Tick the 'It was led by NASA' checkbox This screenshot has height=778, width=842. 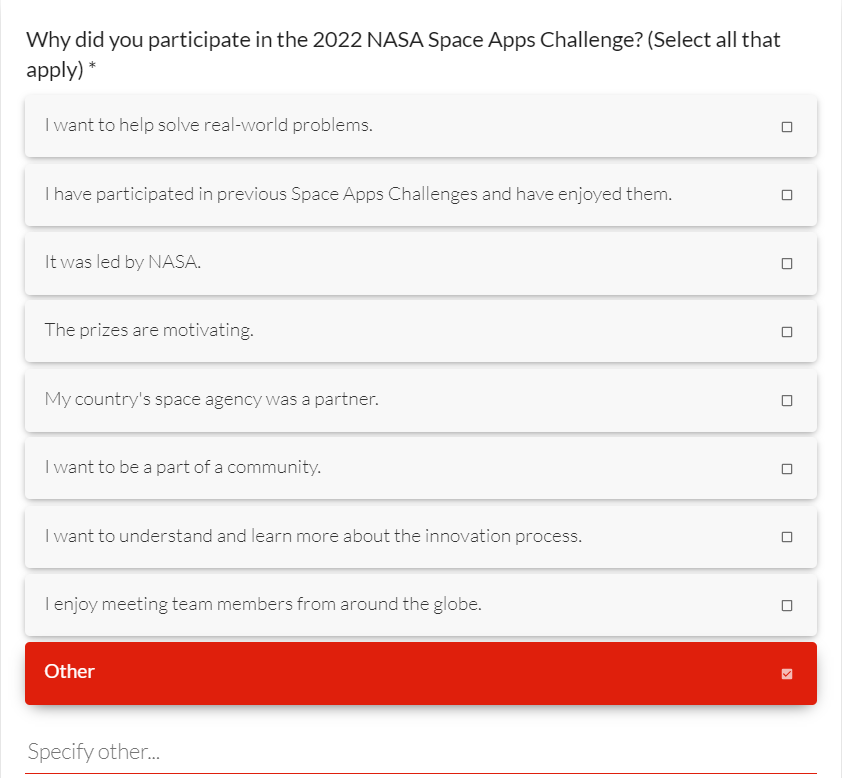point(787,264)
